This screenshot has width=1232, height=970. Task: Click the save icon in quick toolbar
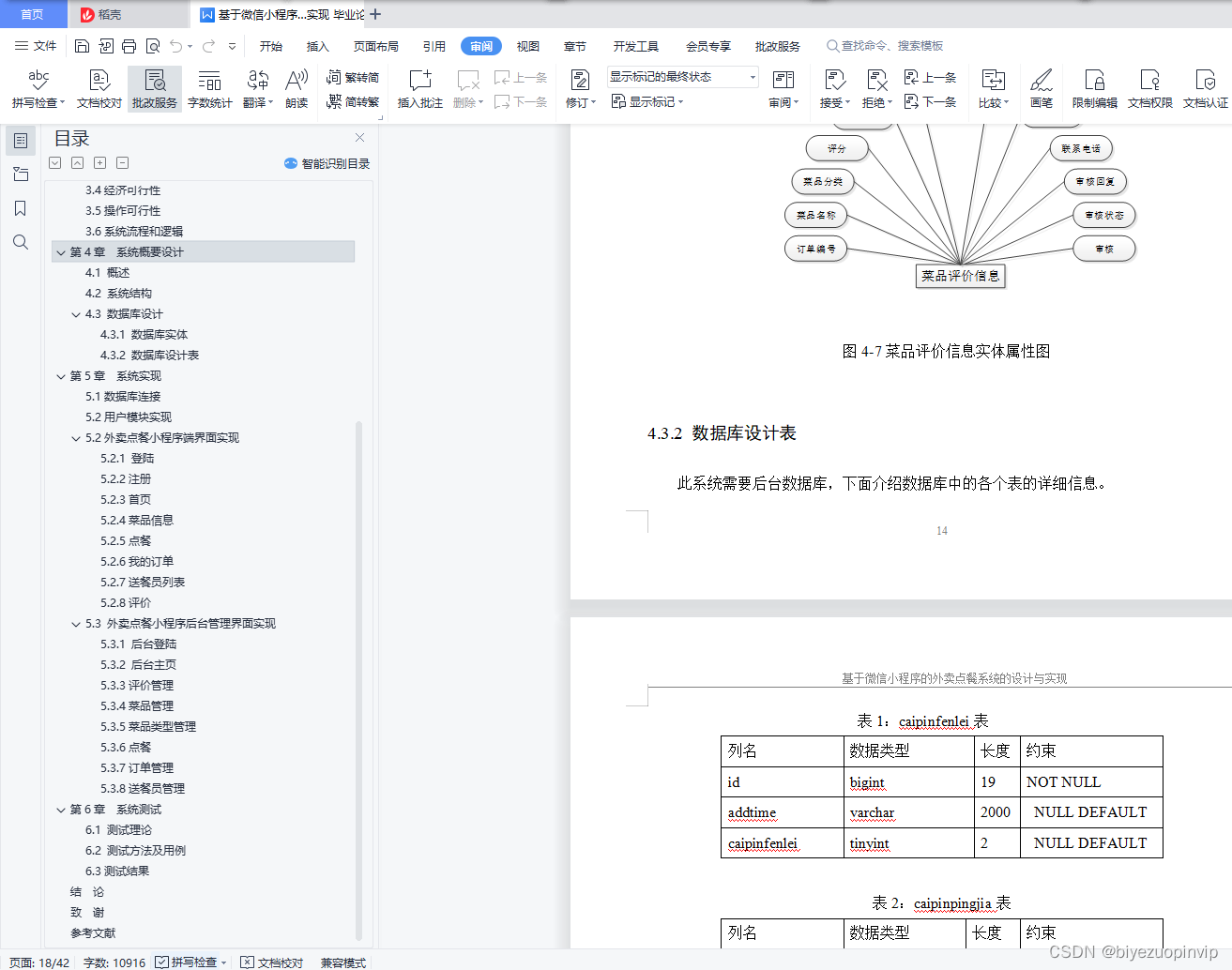tap(82, 46)
